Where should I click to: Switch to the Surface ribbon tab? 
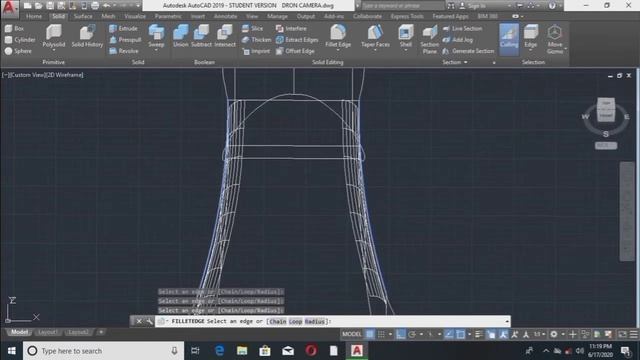click(x=83, y=16)
